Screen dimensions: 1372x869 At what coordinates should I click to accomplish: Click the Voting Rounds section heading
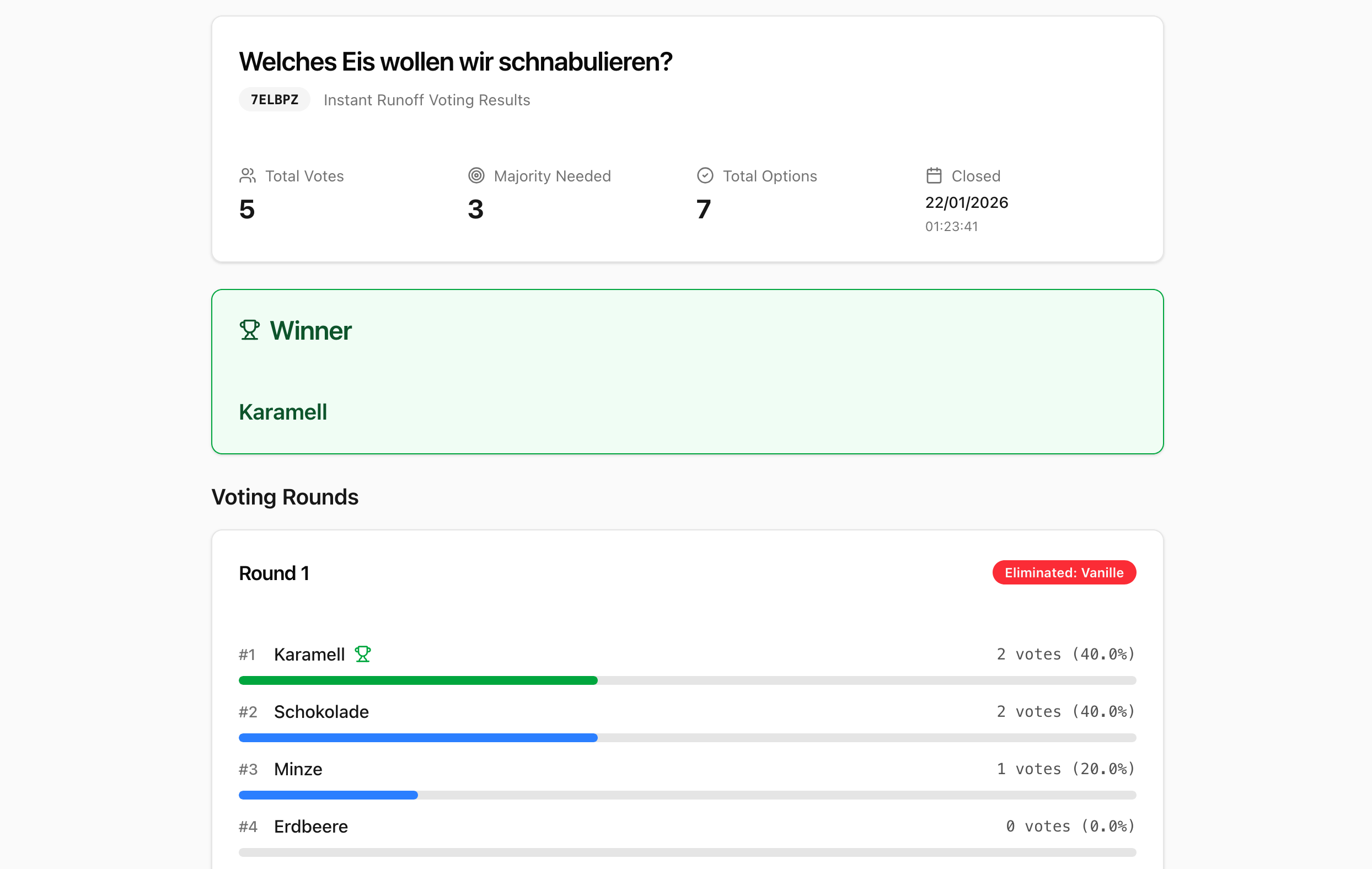[x=285, y=497]
